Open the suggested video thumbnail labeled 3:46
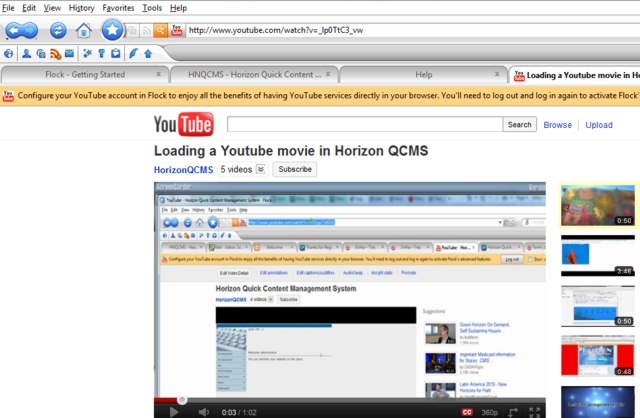 click(598, 256)
